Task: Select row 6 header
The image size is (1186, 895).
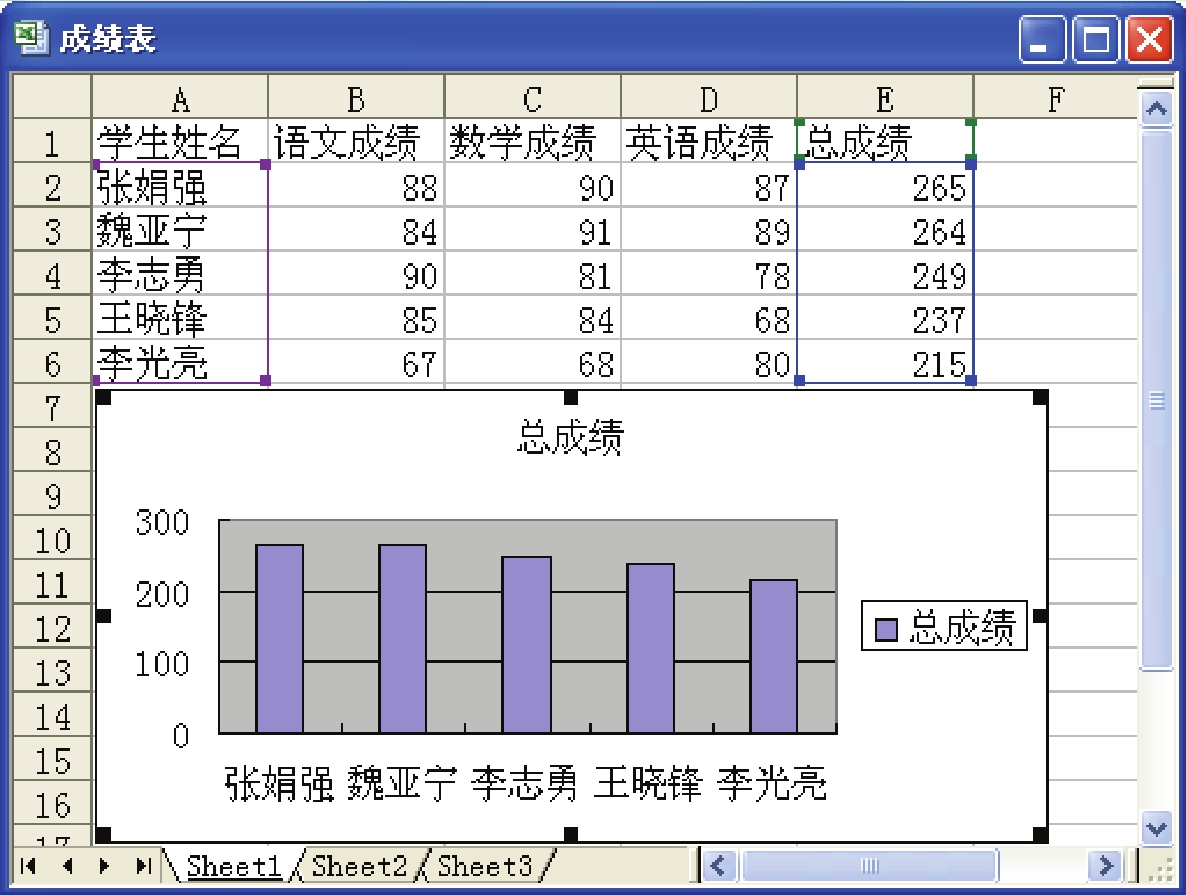Action: 52,362
